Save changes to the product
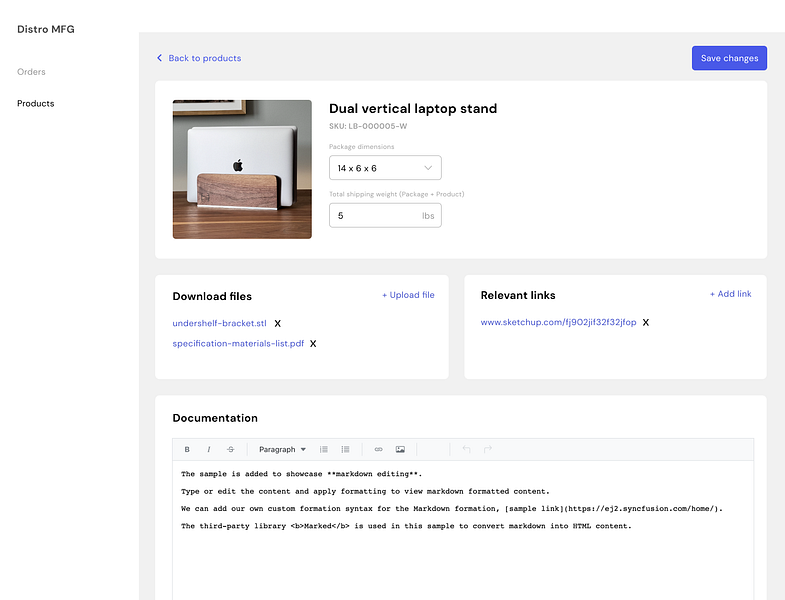The height and width of the screenshot is (600, 785). coord(729,58)
